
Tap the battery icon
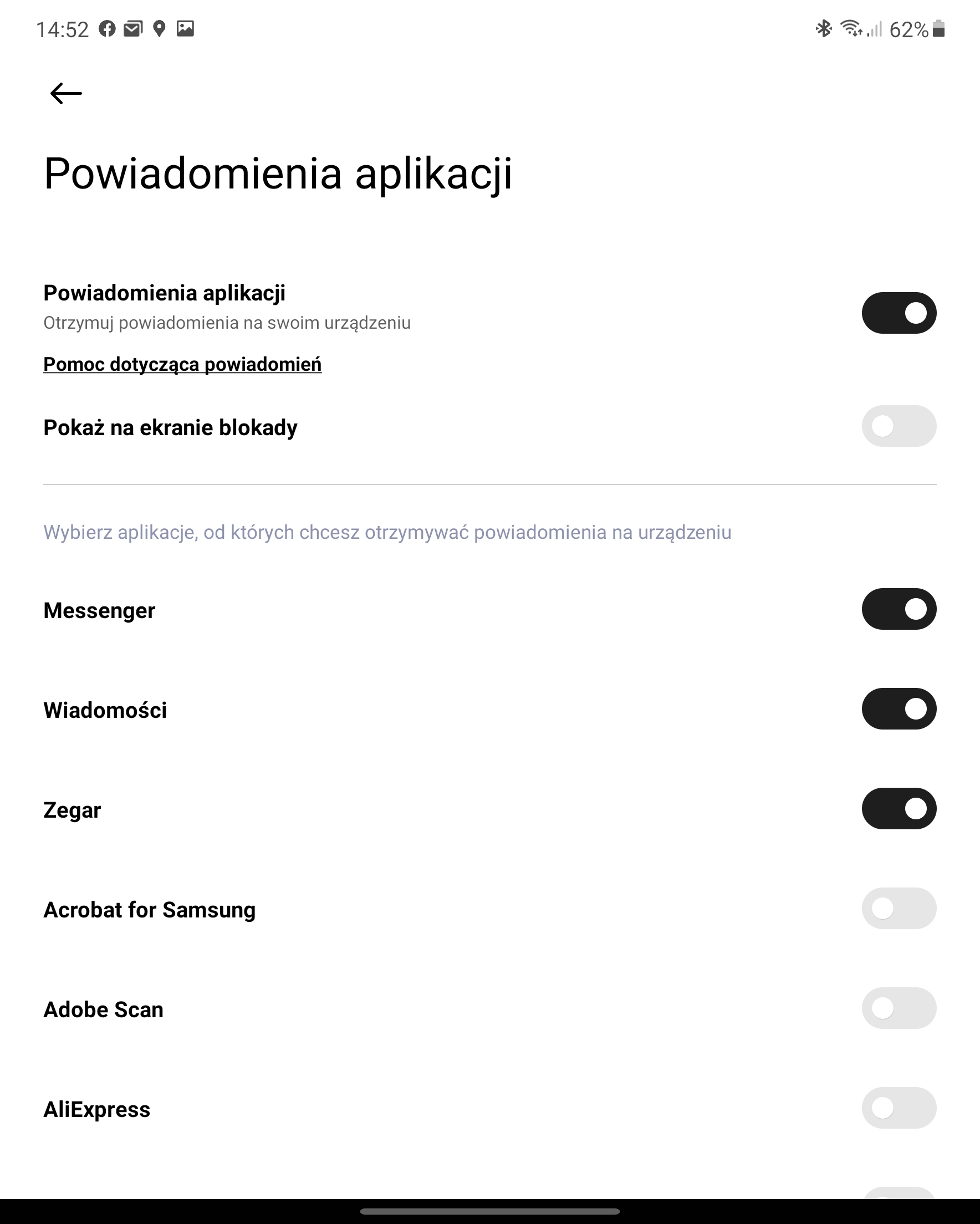[938, 28]
